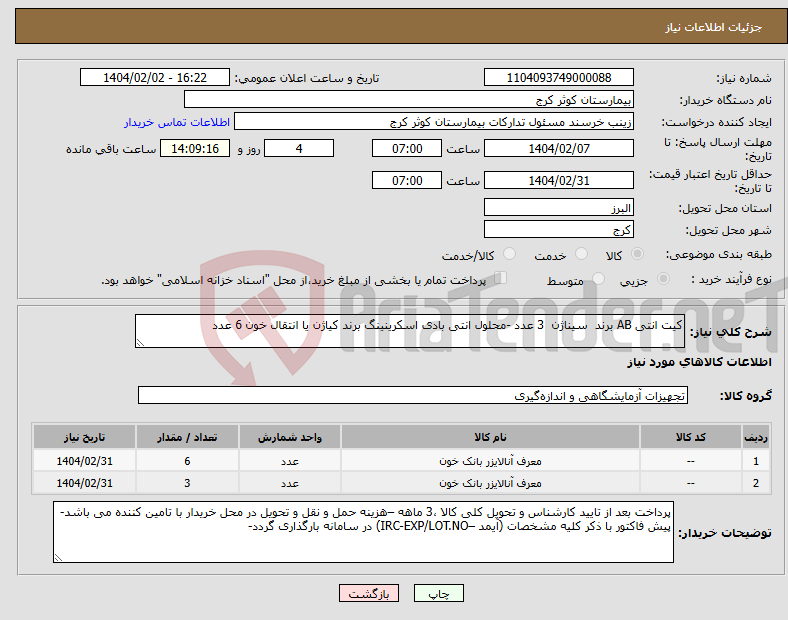Click response deadline date 1404/02/07
The image size is (788, 620).
click(x=558, y=148)
